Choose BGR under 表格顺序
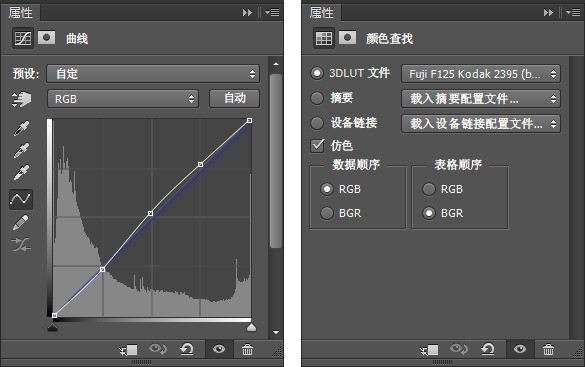 pos(429,213)
